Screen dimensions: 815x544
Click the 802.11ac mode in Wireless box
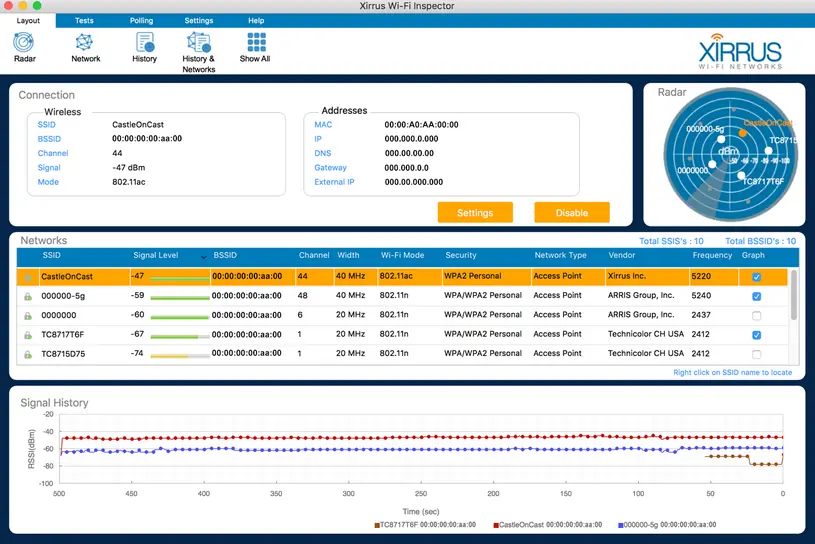[129, 182]
